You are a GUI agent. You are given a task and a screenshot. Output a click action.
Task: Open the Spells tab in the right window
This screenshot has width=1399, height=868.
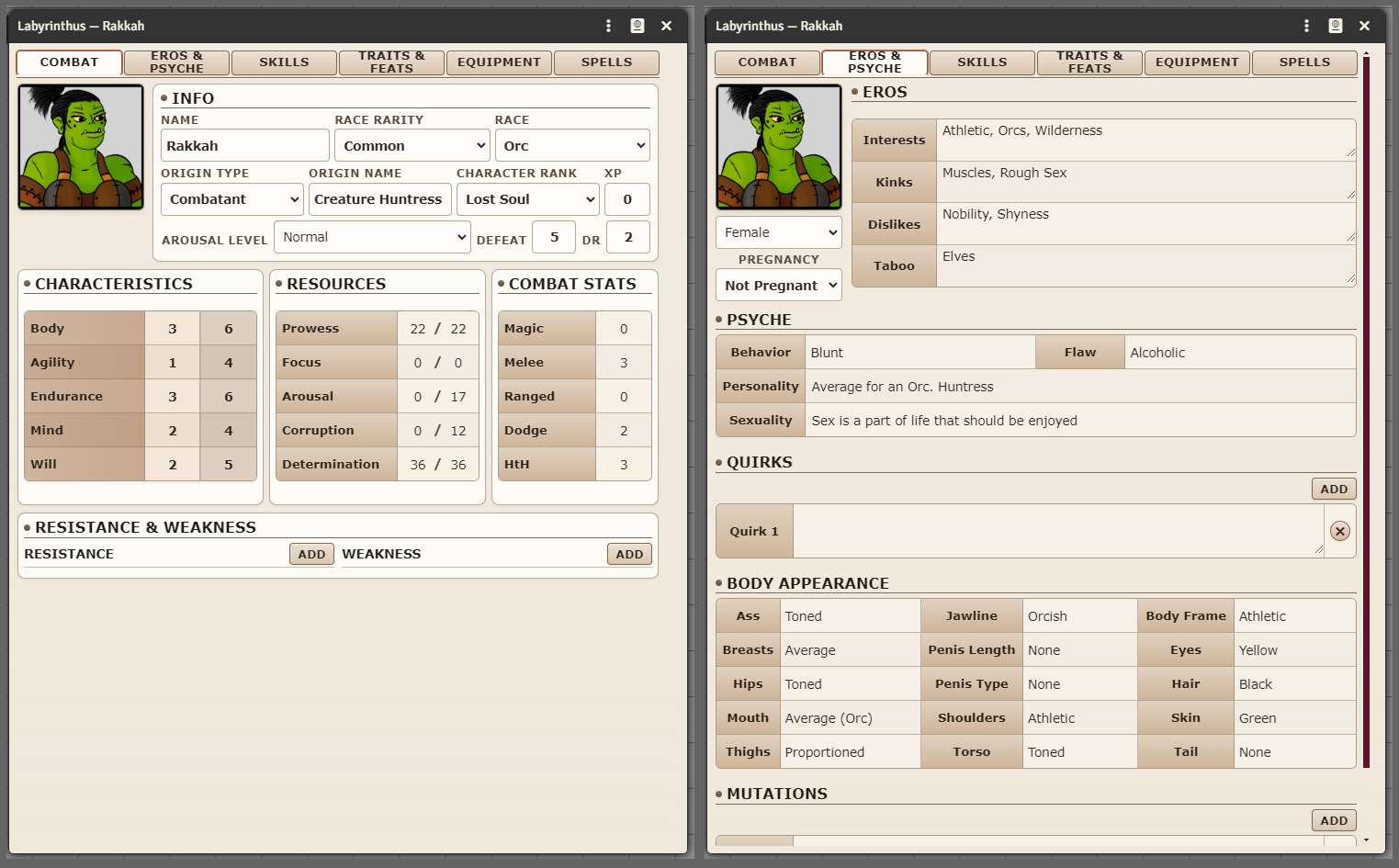[1304, 62]
